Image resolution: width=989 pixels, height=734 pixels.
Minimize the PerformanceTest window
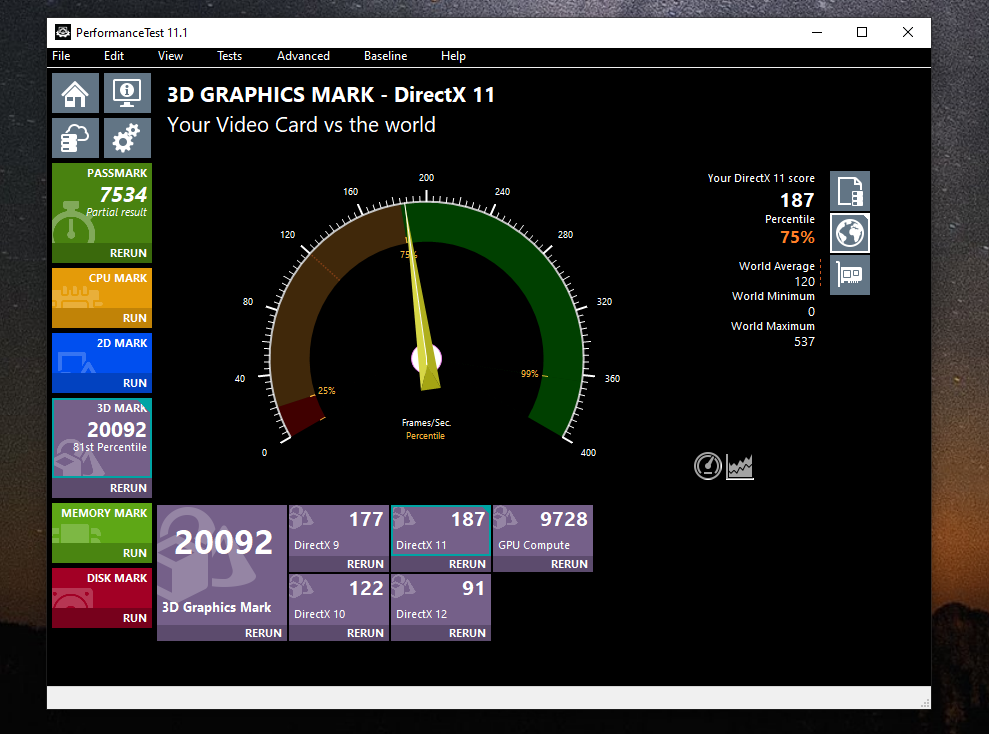817,32
